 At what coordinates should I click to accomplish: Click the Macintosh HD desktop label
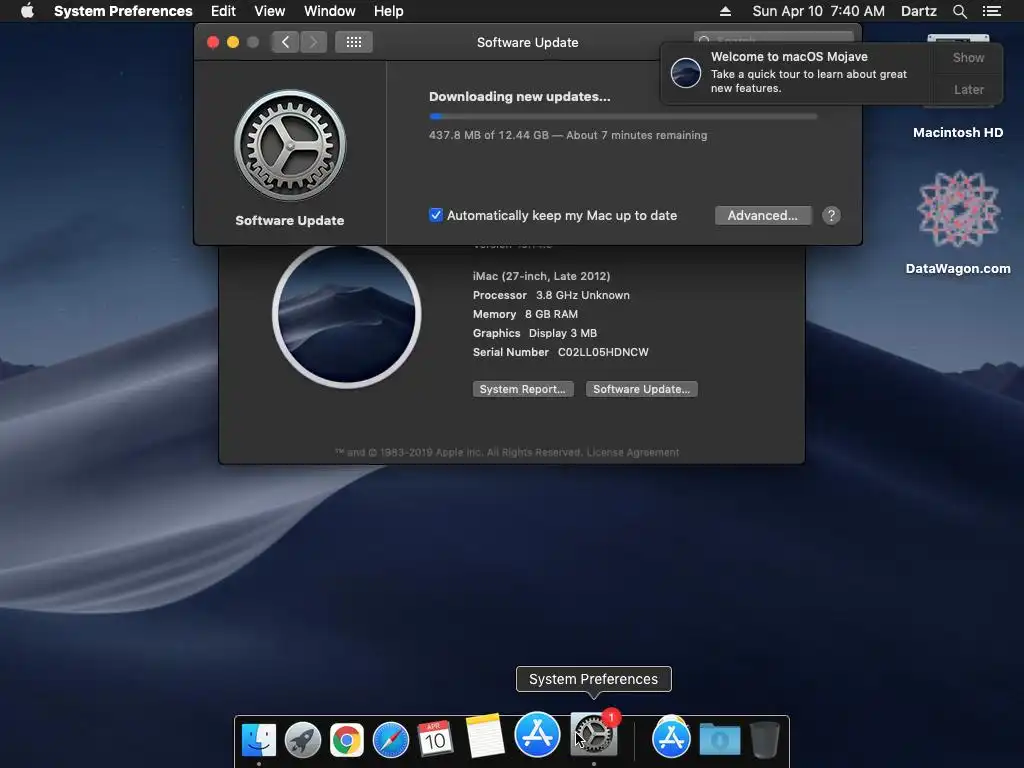coord(957,132)
